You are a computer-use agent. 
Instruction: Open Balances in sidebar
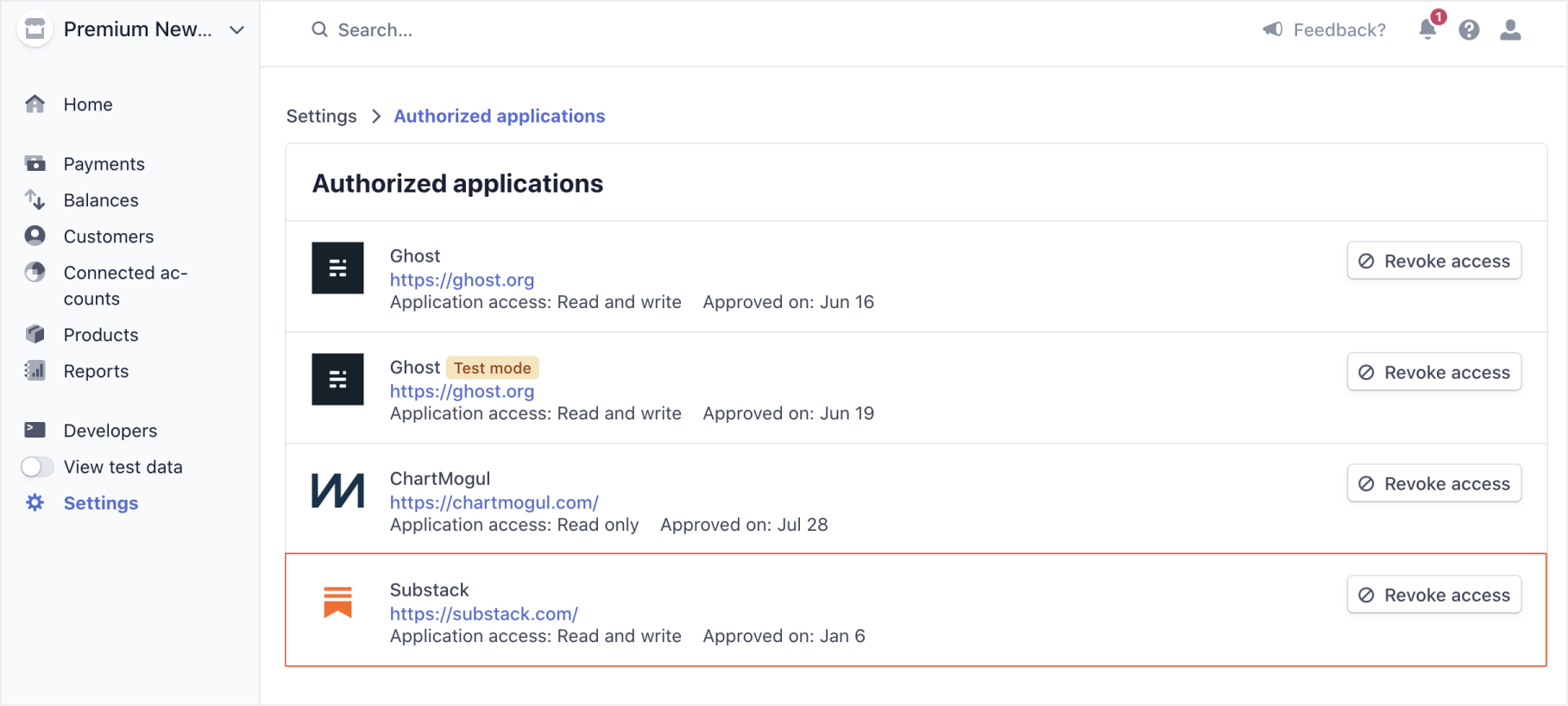[x=101, y=200]
